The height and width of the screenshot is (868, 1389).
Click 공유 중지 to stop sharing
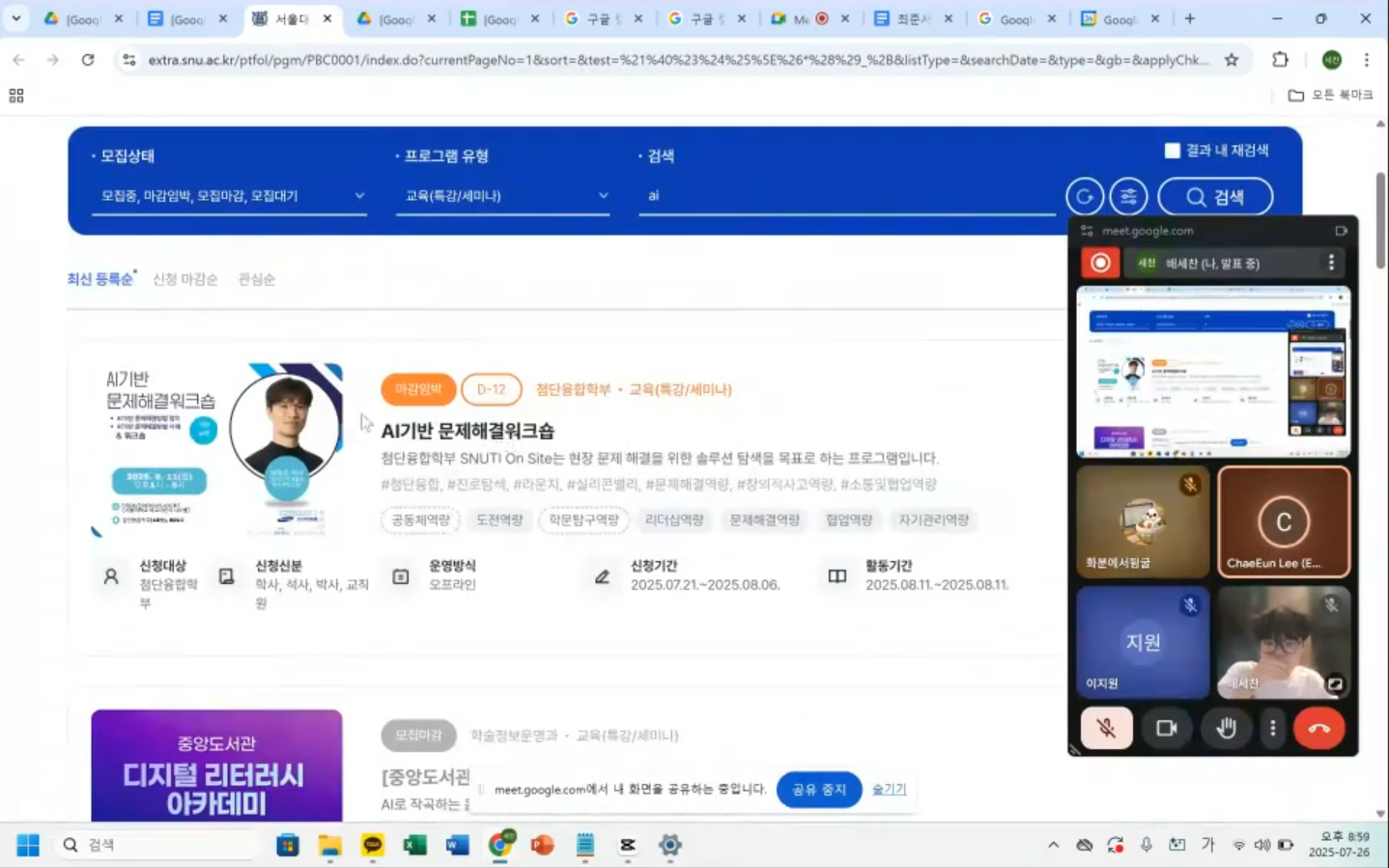(818, 790)
